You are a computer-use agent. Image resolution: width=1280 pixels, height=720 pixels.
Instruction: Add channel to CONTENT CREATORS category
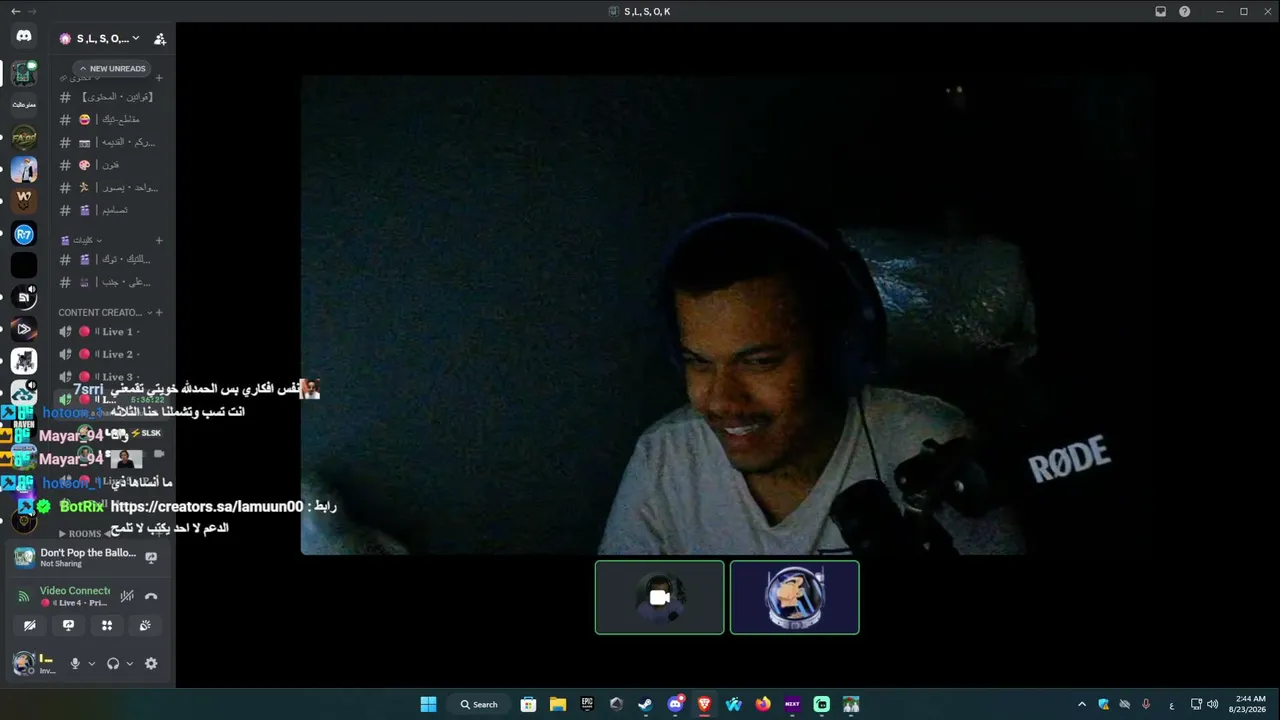pyautogui.click(x=159, y=312)
